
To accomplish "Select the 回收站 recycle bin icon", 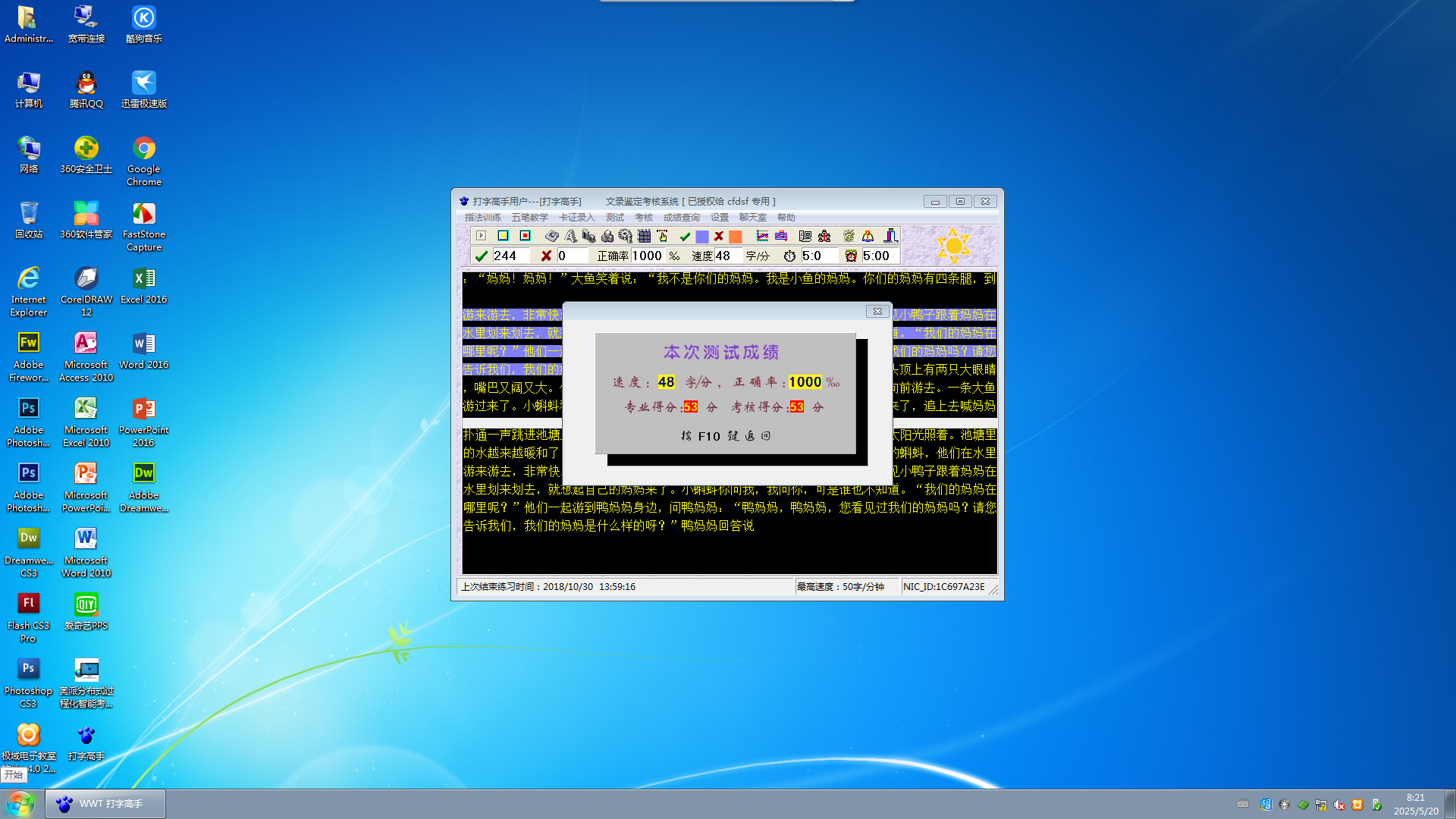I will pyautogui.click(x=28, y=220).
